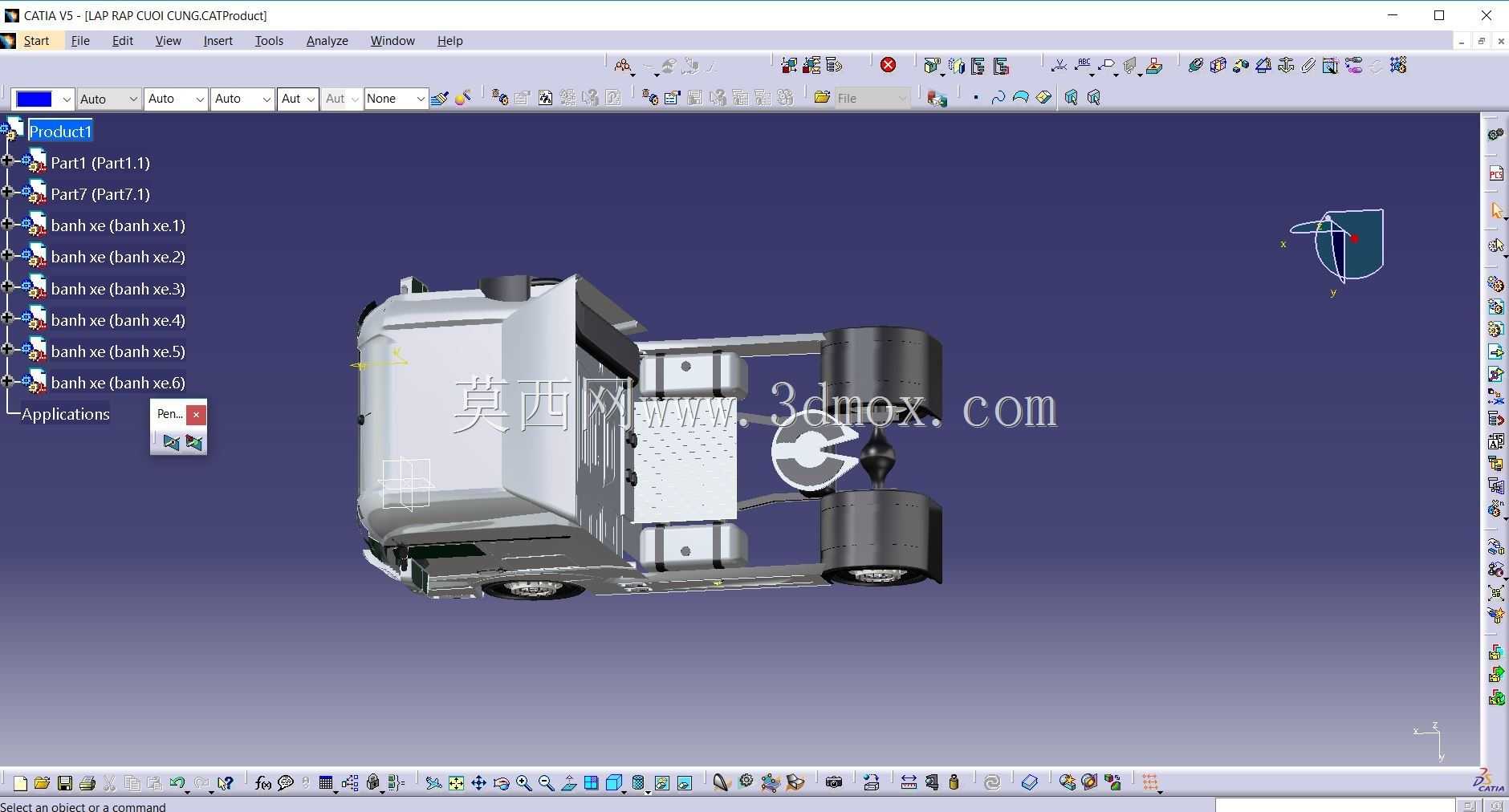Open the Design Table icon
This screenshot has width=1509, height=812.
coord(326,783)
